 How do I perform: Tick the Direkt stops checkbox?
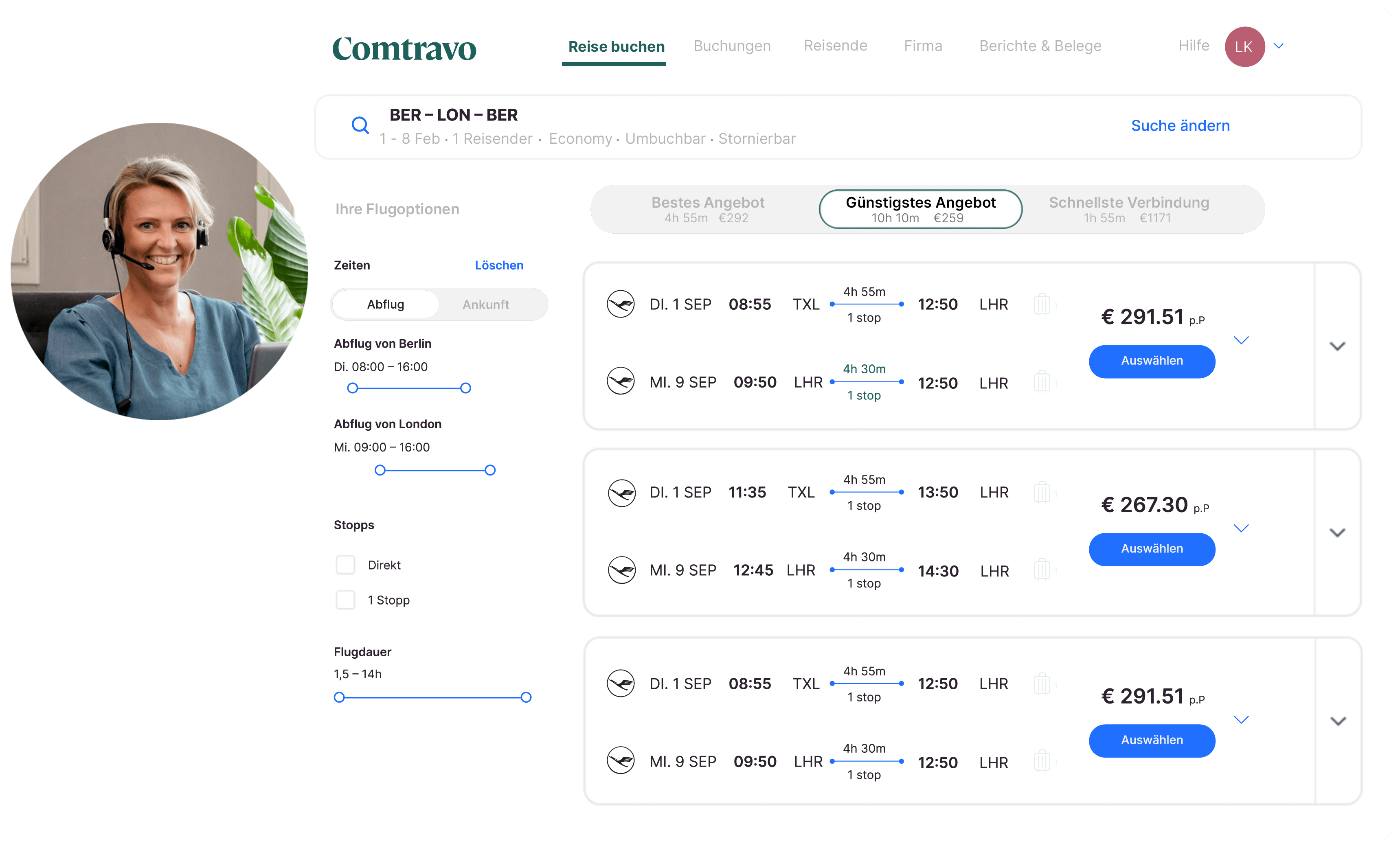(345, 565)
